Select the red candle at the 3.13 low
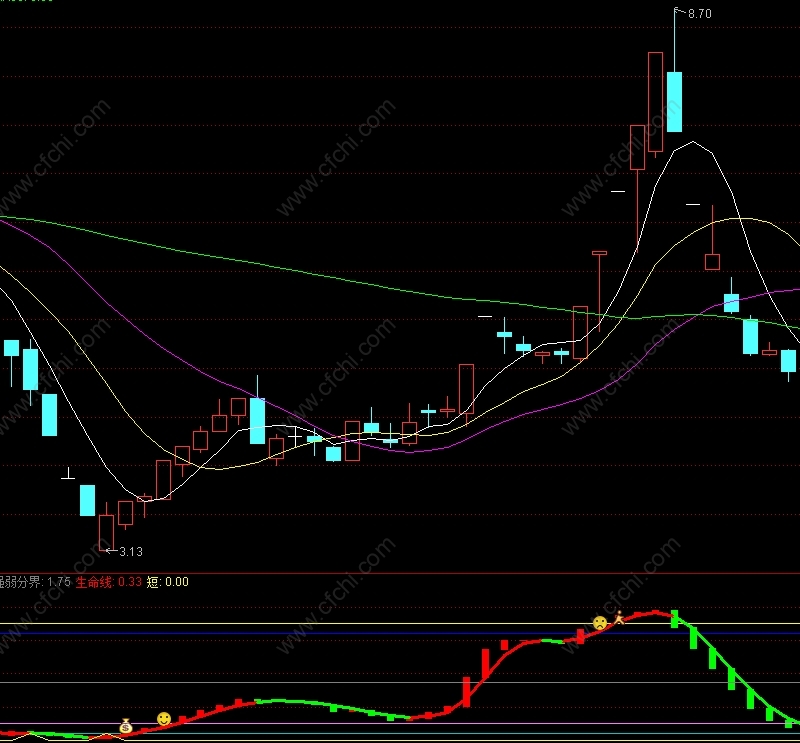 click(106, 533)
